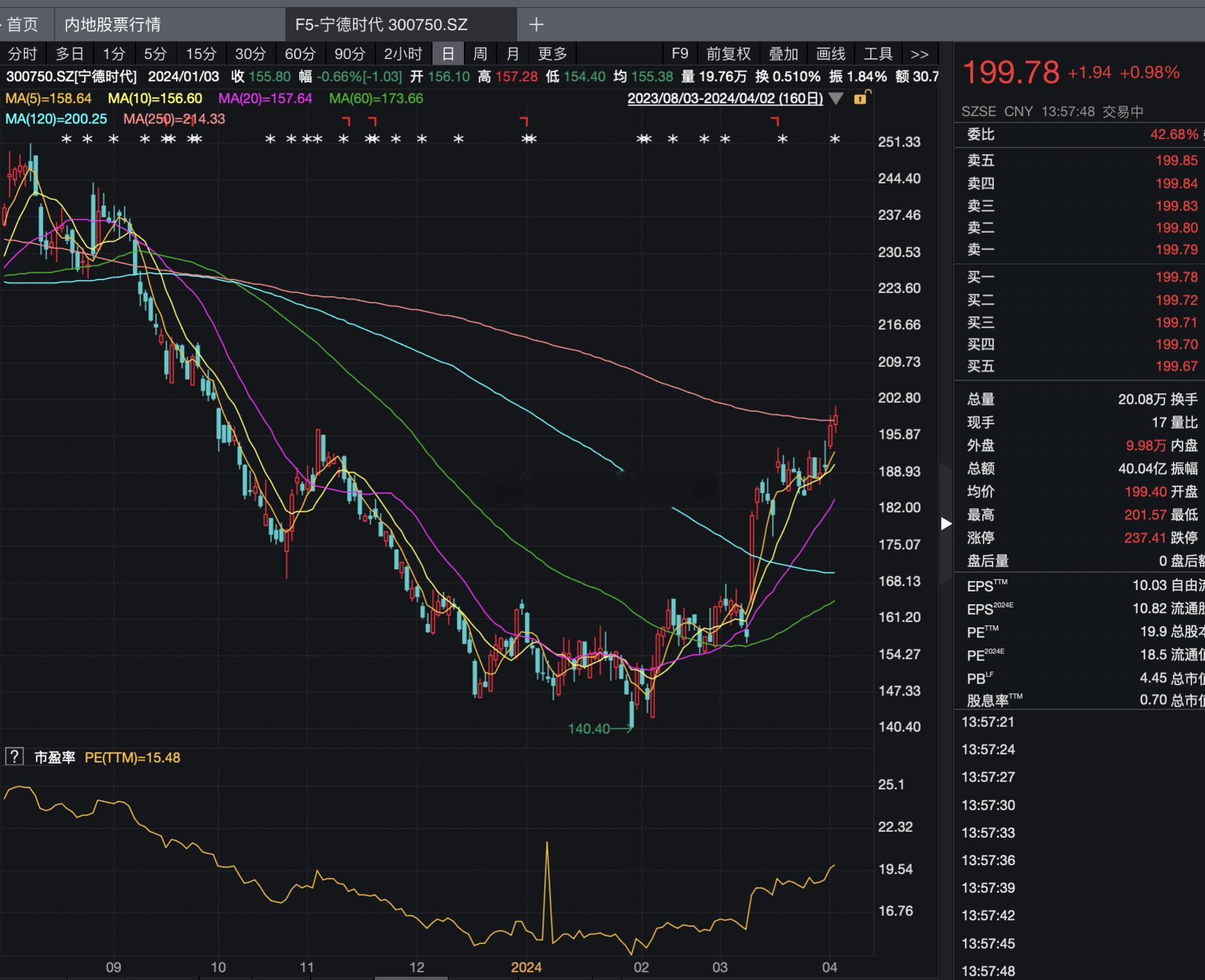Click the 卖一 price 199.79
The width and height of the screenshot is (1205, 980).
(x=1177, y=249)
